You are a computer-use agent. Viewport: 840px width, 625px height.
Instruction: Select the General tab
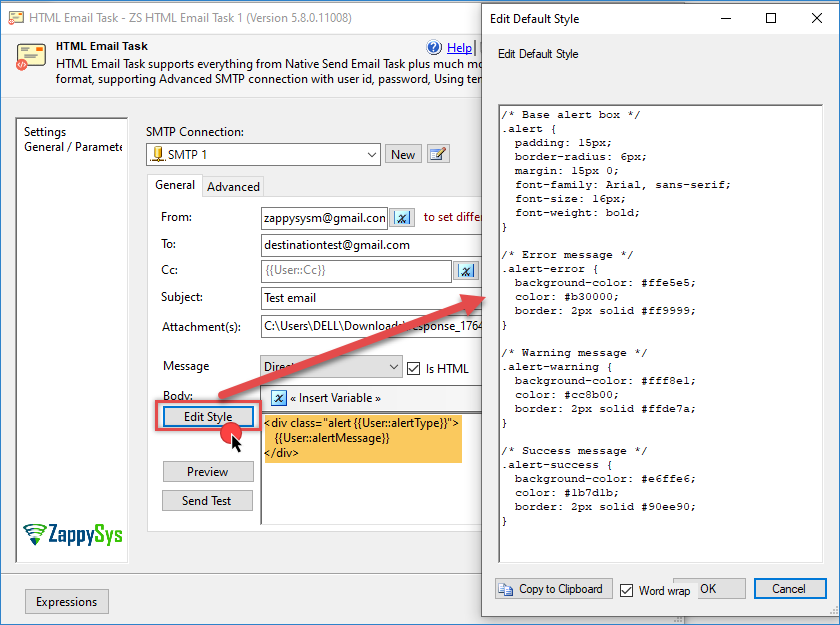coord(175,185)
